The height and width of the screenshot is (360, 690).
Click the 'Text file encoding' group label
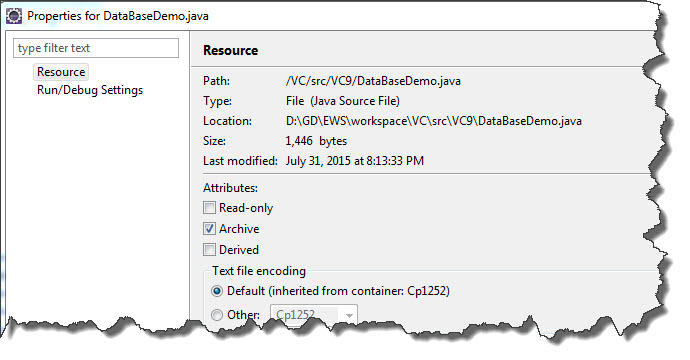[x=259, y=271]
